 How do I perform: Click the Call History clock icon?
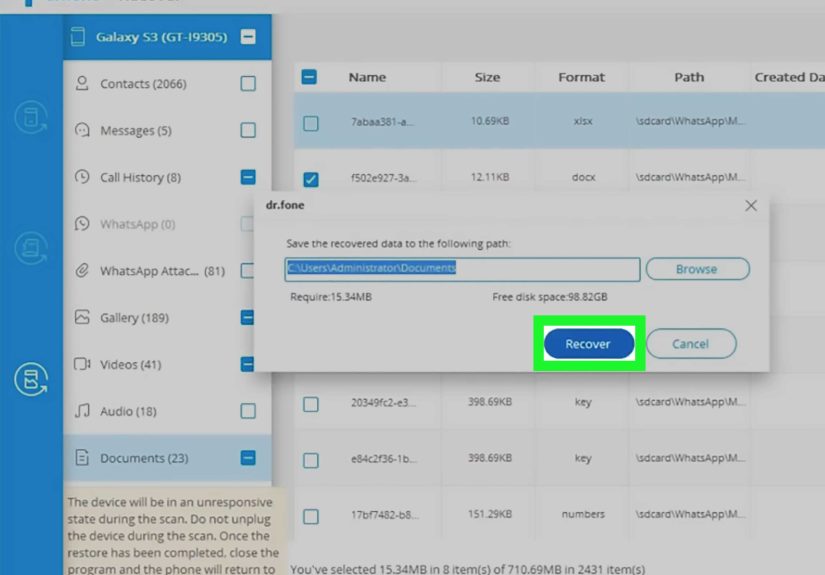click(82, 177)
